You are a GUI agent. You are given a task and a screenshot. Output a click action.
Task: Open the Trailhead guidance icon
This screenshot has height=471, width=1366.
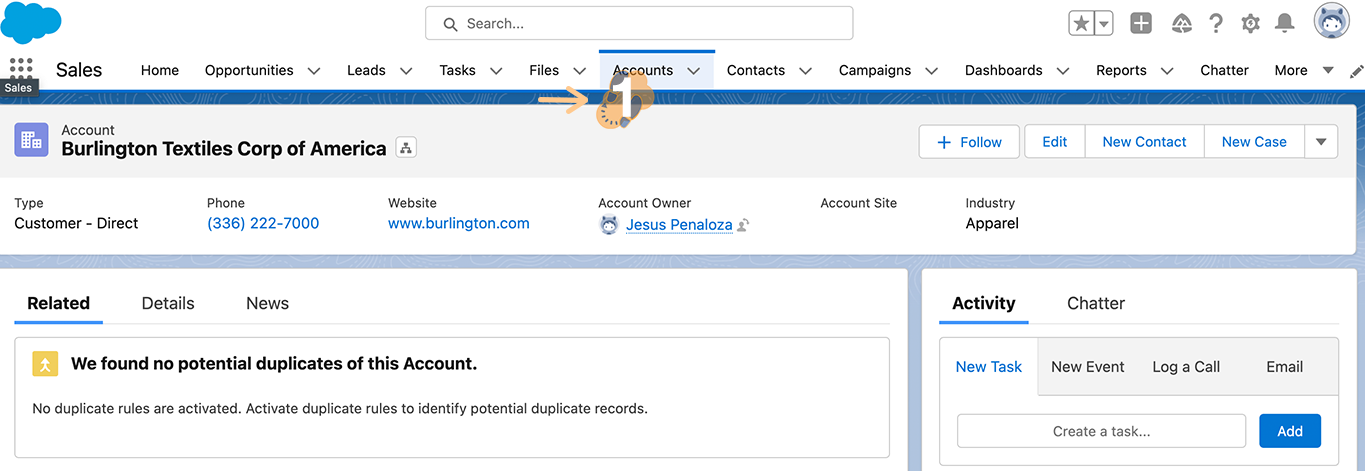pos(1181,24)
